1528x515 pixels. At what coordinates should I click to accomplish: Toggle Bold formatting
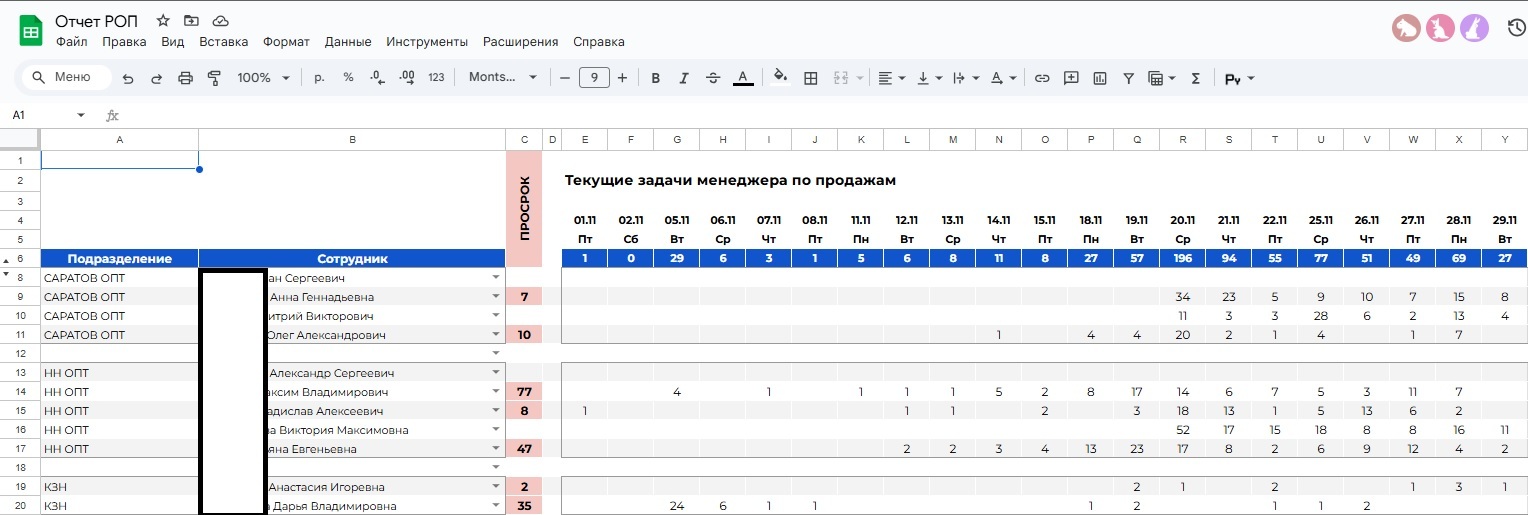pyautogui.click(x=656, y=78)
